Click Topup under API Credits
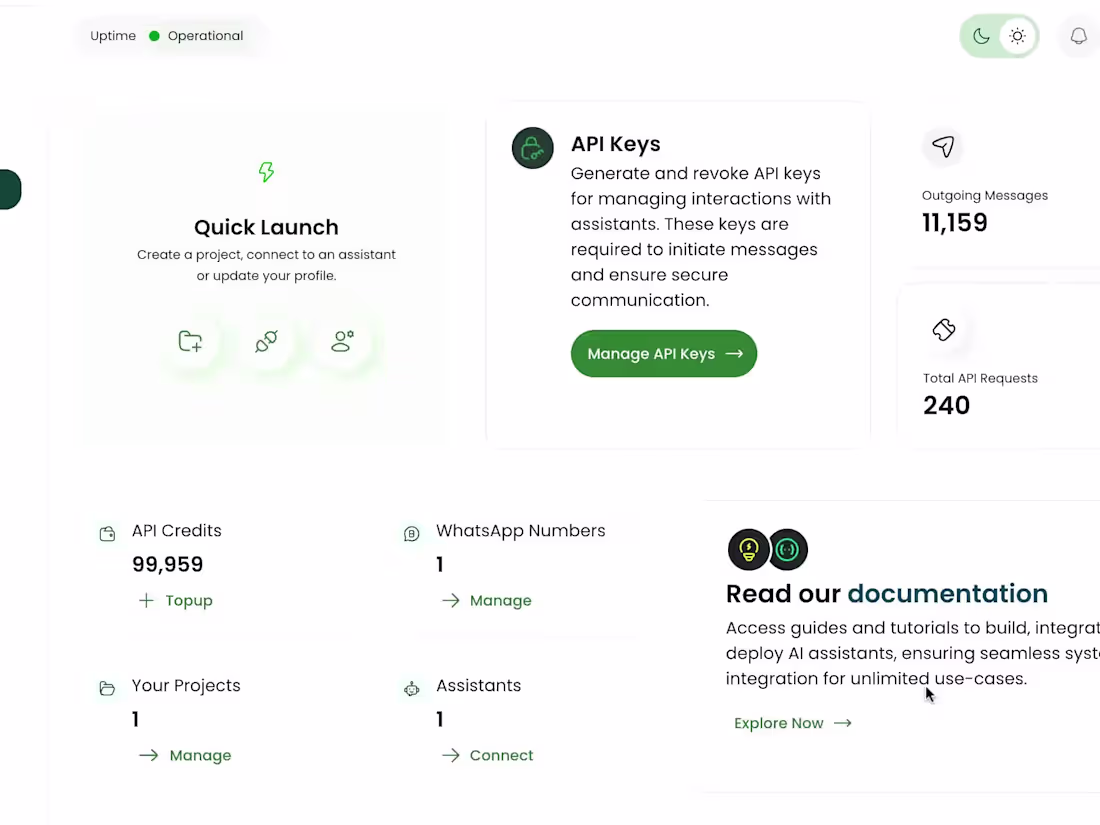The width and height of the screenshot is (1100, 825). tap(176, 601)
